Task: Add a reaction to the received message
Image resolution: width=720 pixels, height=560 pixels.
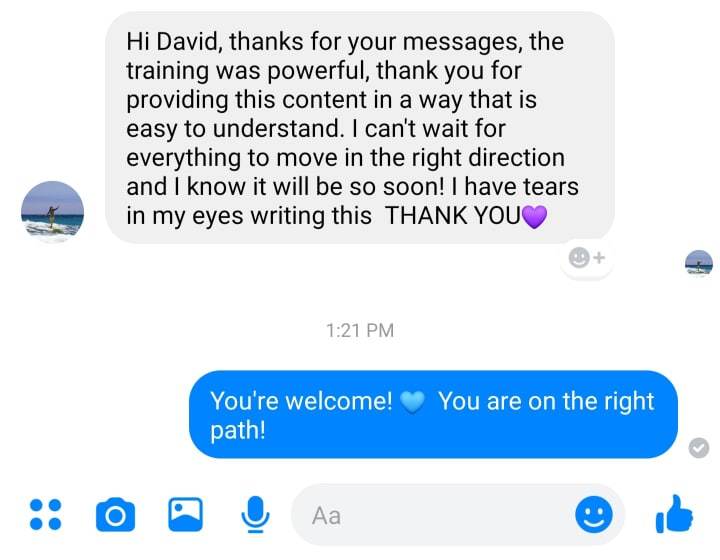Action: coord(586,258)
